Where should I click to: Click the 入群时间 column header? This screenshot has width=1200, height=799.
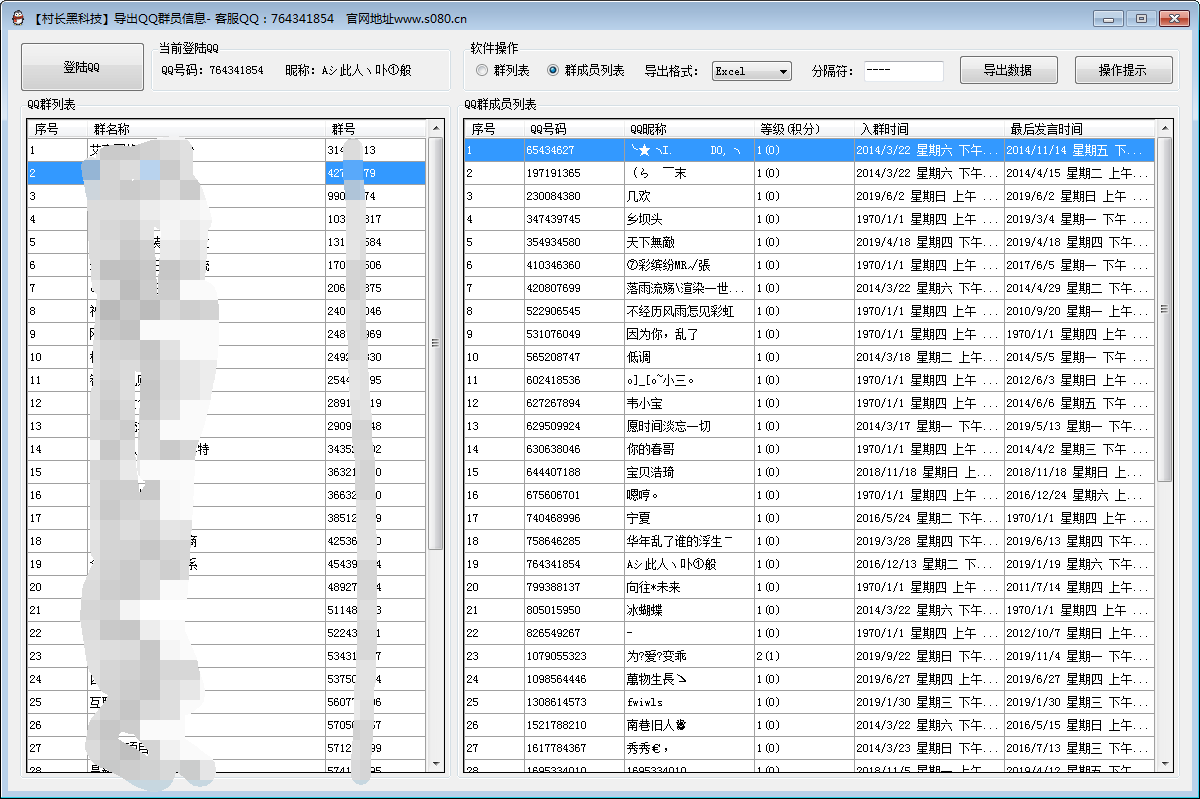pyautogui.click(x=928, y=129)
